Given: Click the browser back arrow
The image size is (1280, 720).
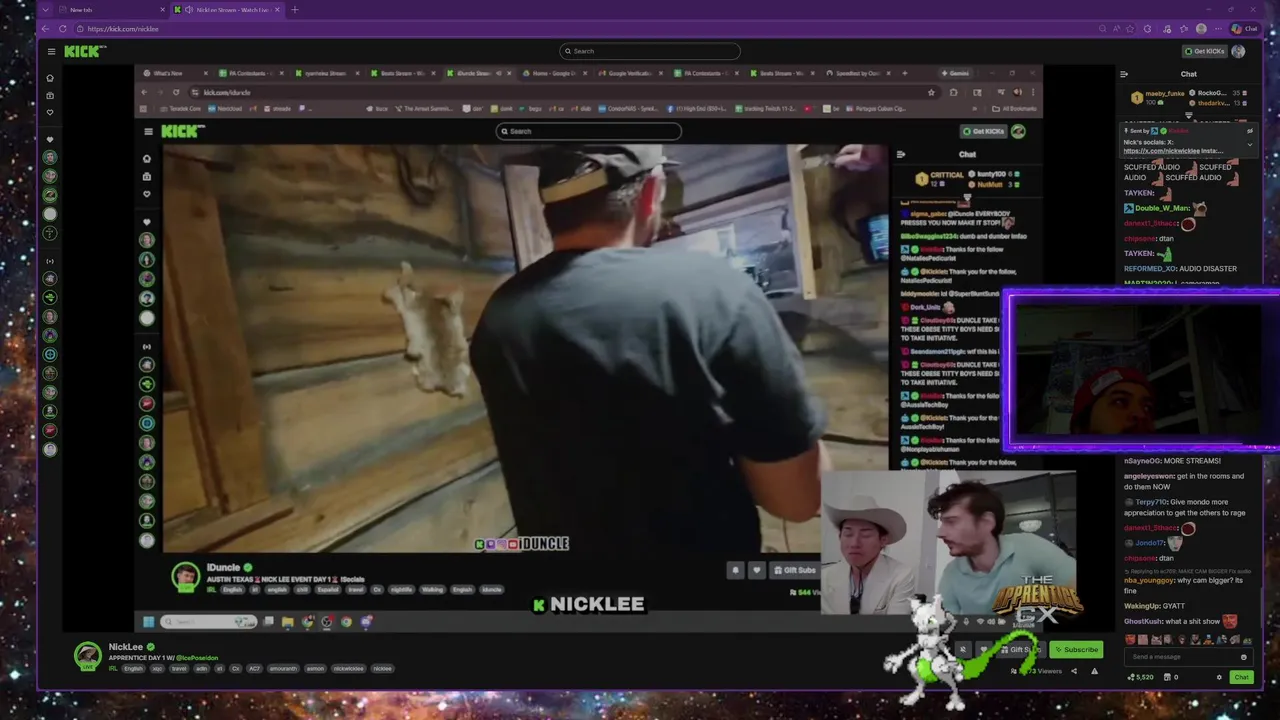Looking at the screenshot, I should tap(46, 29).
